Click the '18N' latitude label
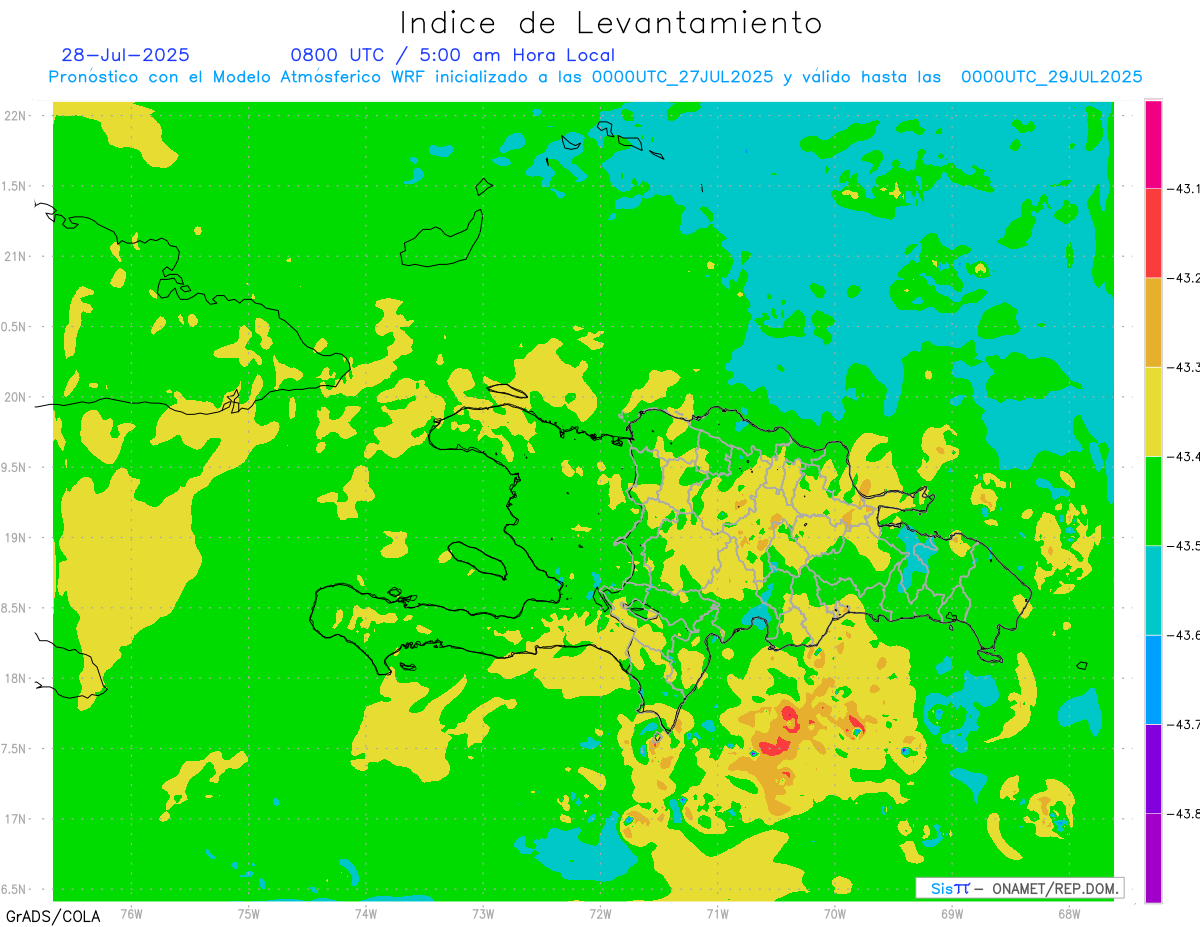The height and width of the screenshot is (927, 1200). click(15, 678)
